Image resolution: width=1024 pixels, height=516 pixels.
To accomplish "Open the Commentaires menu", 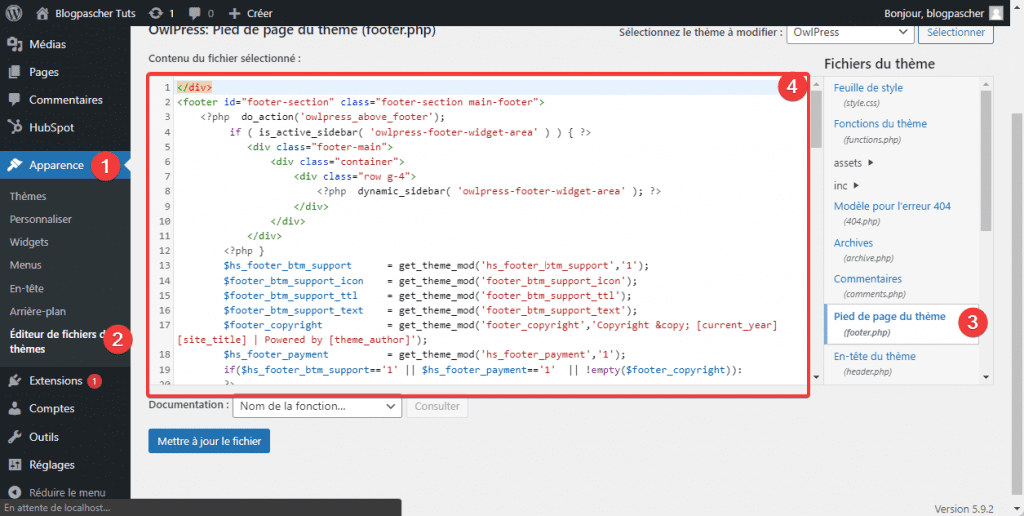I will point(65,100).
